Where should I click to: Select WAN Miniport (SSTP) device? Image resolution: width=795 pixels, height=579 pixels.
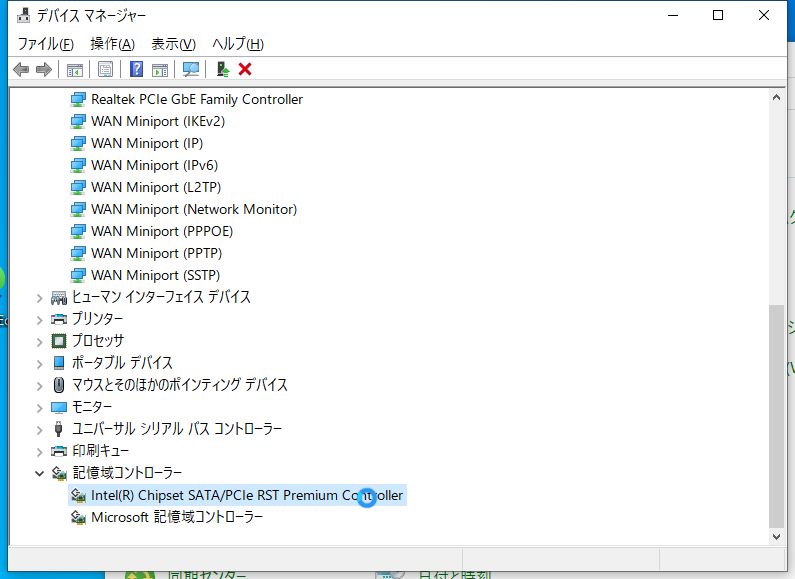click(x=156, y=275)
